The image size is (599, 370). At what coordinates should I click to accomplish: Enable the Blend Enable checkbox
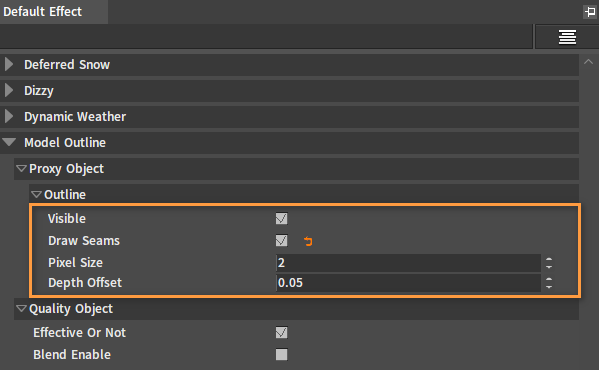pyautogui.click(x=282, y=354)
